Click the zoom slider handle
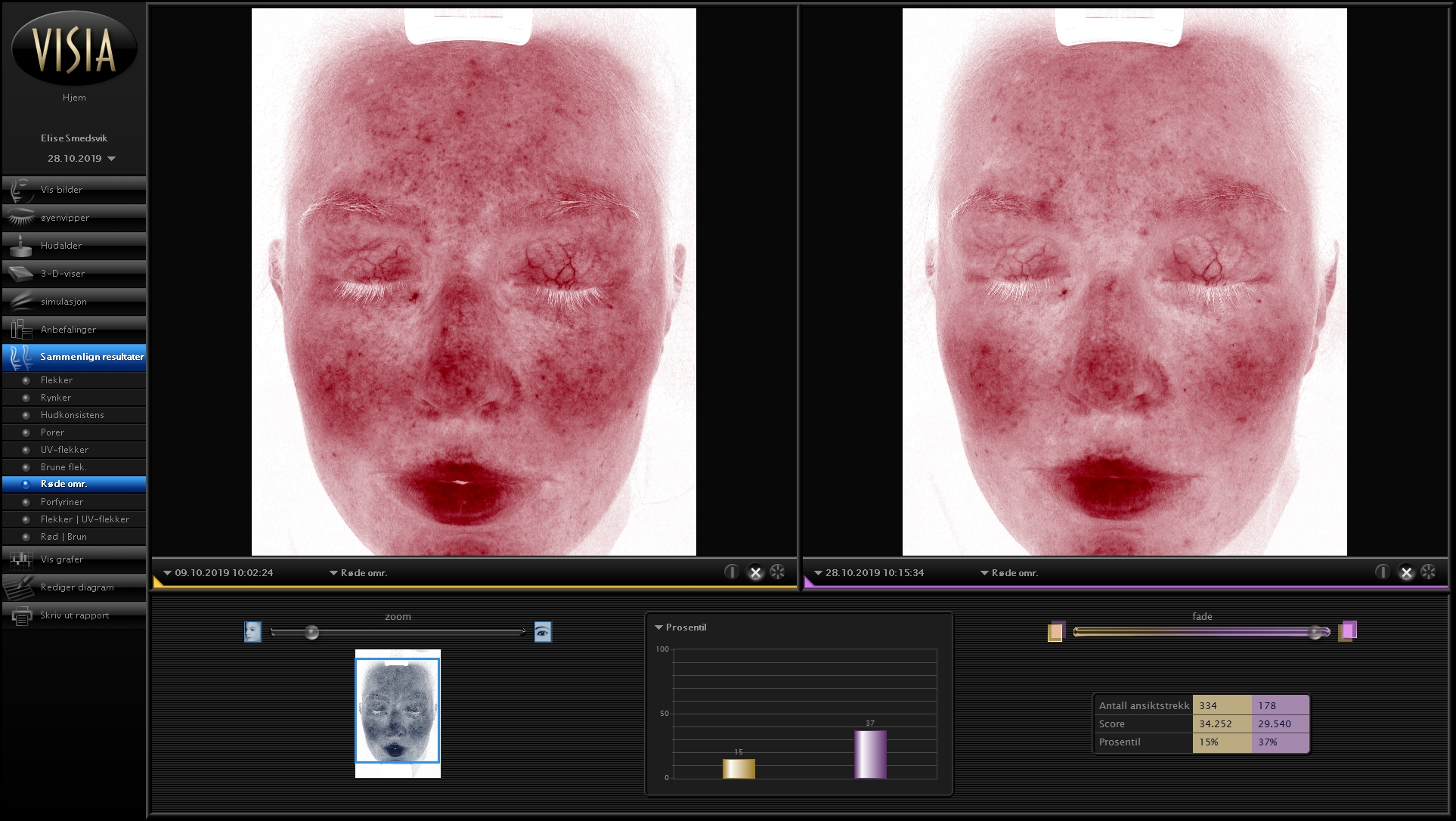Viewport: 1456px width, 821px height. (x=311, y=632)
